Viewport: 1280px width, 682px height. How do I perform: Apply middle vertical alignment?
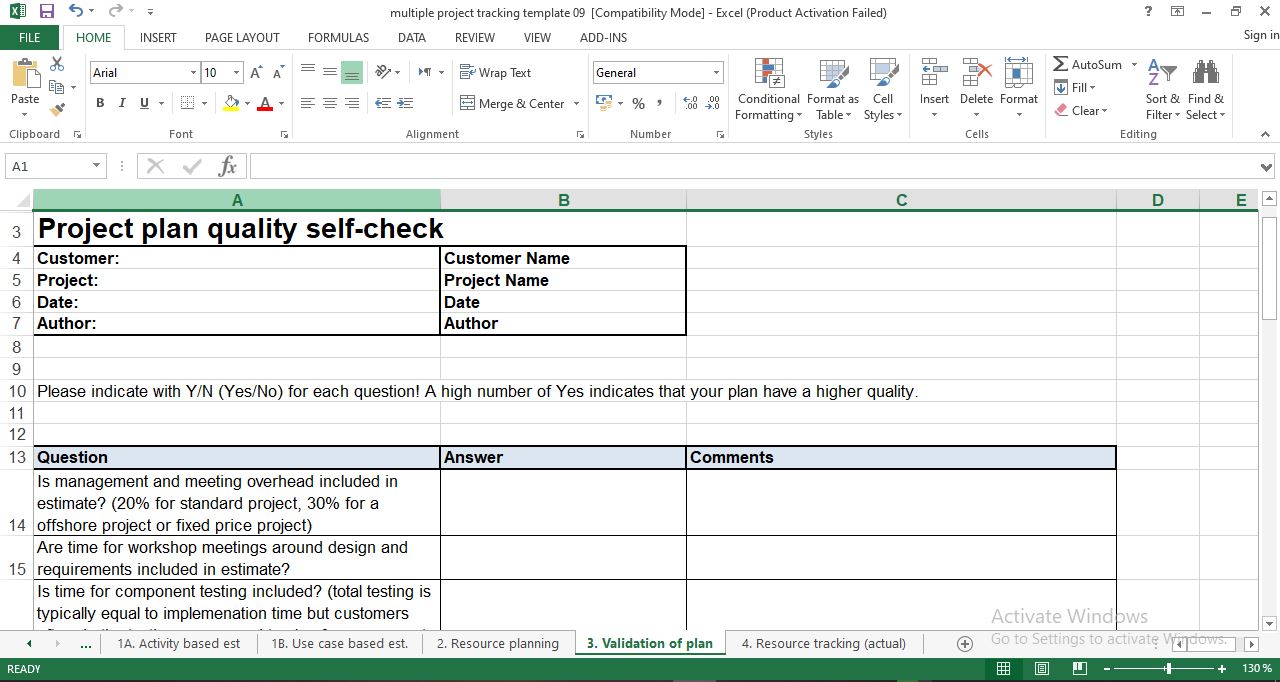pos(330,72)
